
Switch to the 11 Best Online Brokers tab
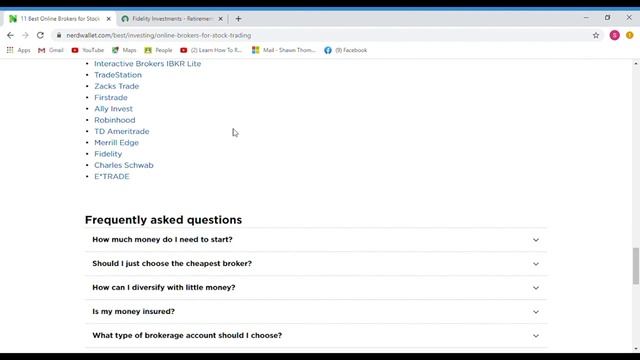(x=59, y=19)
